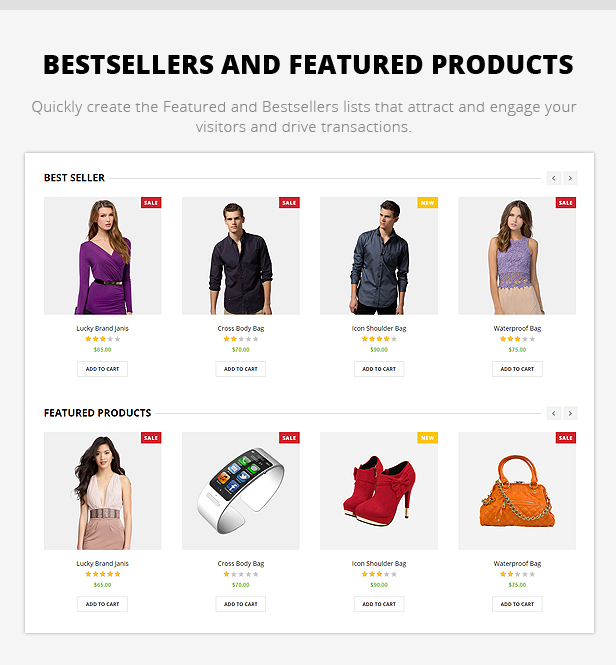Click the Featured Products next arrow
This screenshot has width=616, height=665.
tap(570, 413)
